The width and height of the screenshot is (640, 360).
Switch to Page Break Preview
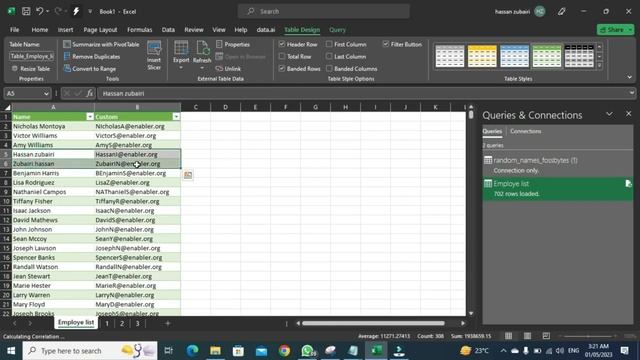tap(546, 336)
